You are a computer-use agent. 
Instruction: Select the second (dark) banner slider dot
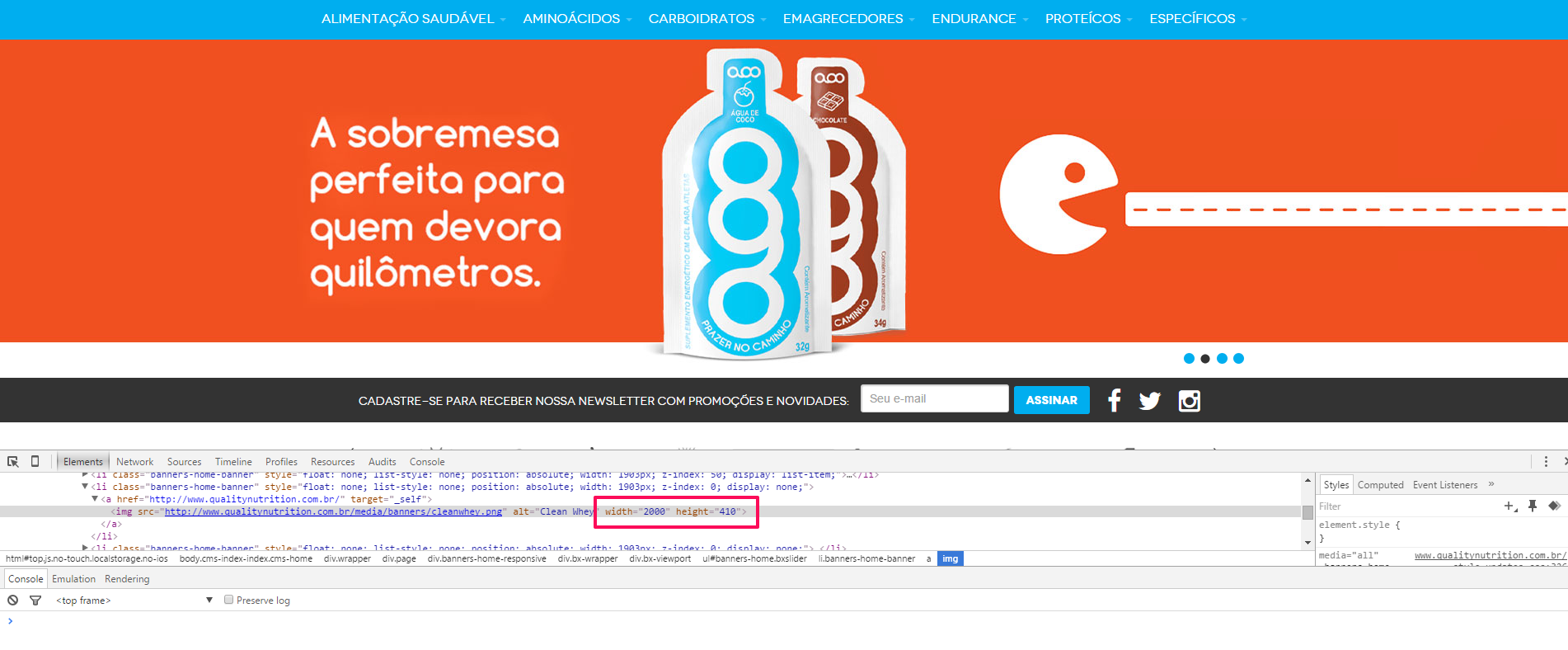tap(1205, 358)
